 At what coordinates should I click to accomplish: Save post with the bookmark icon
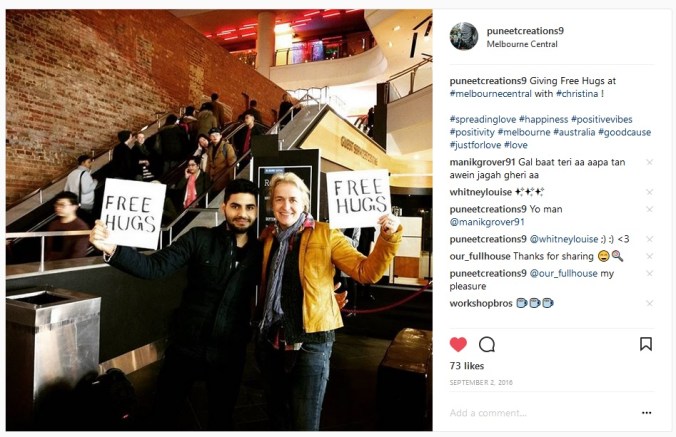645,344
